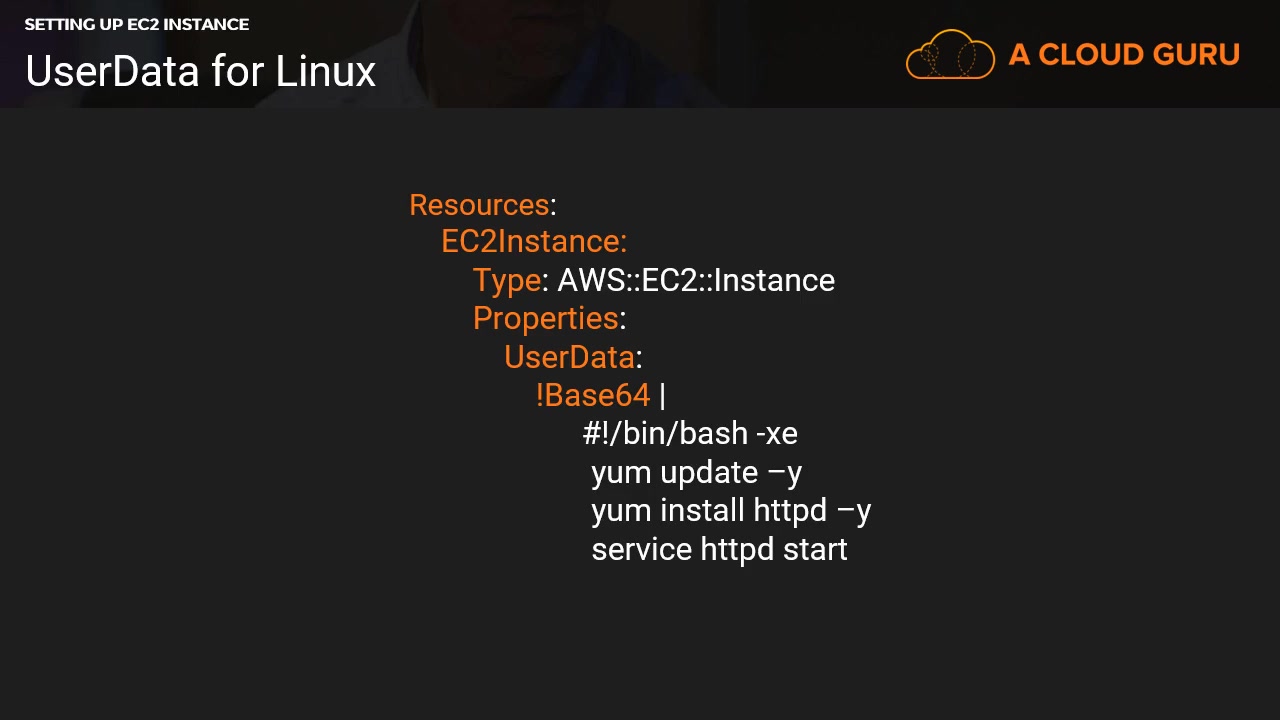Click the SETTING UP EC2 INSTANCE section header

(137, 24)
